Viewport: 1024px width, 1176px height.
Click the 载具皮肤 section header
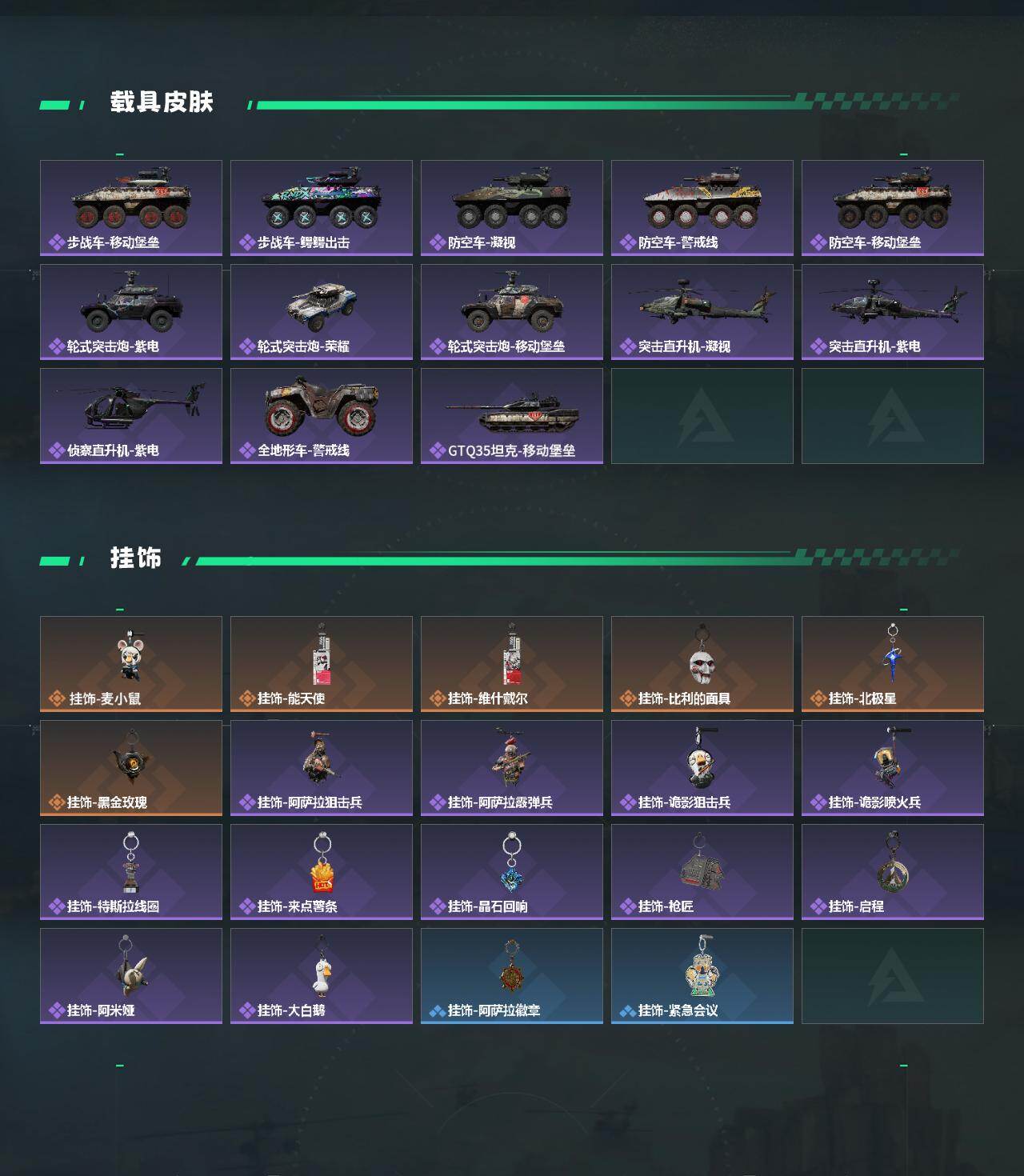coord(162,102)
